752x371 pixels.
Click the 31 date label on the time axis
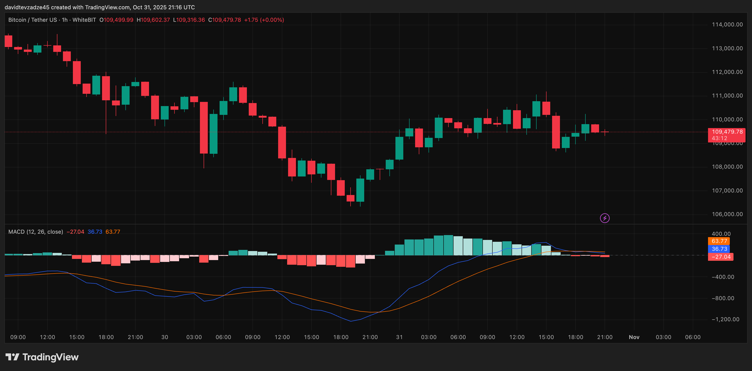pos(399,337)
